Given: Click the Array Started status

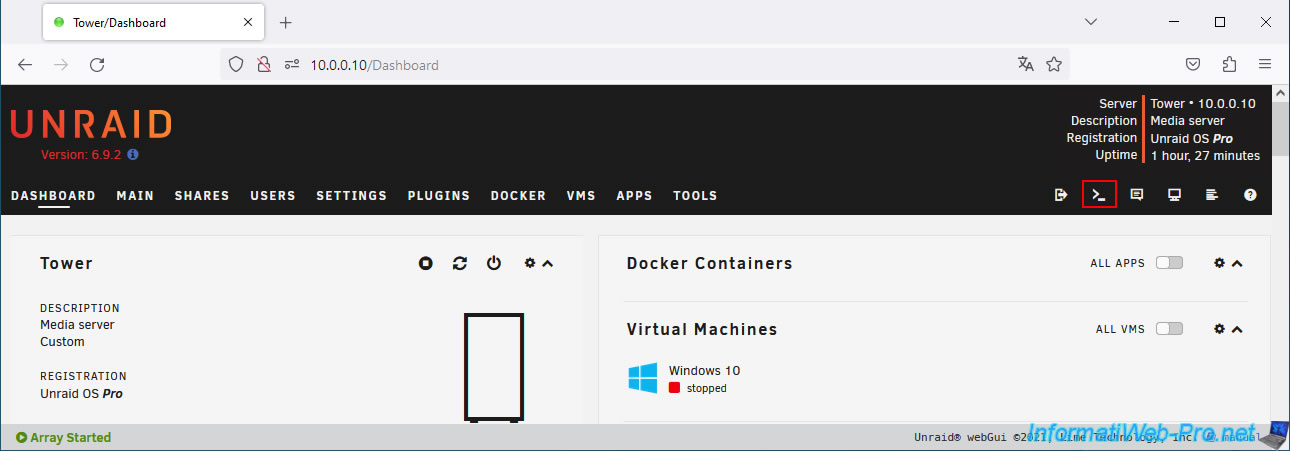Looking at the screenshot, I should 63,437.
